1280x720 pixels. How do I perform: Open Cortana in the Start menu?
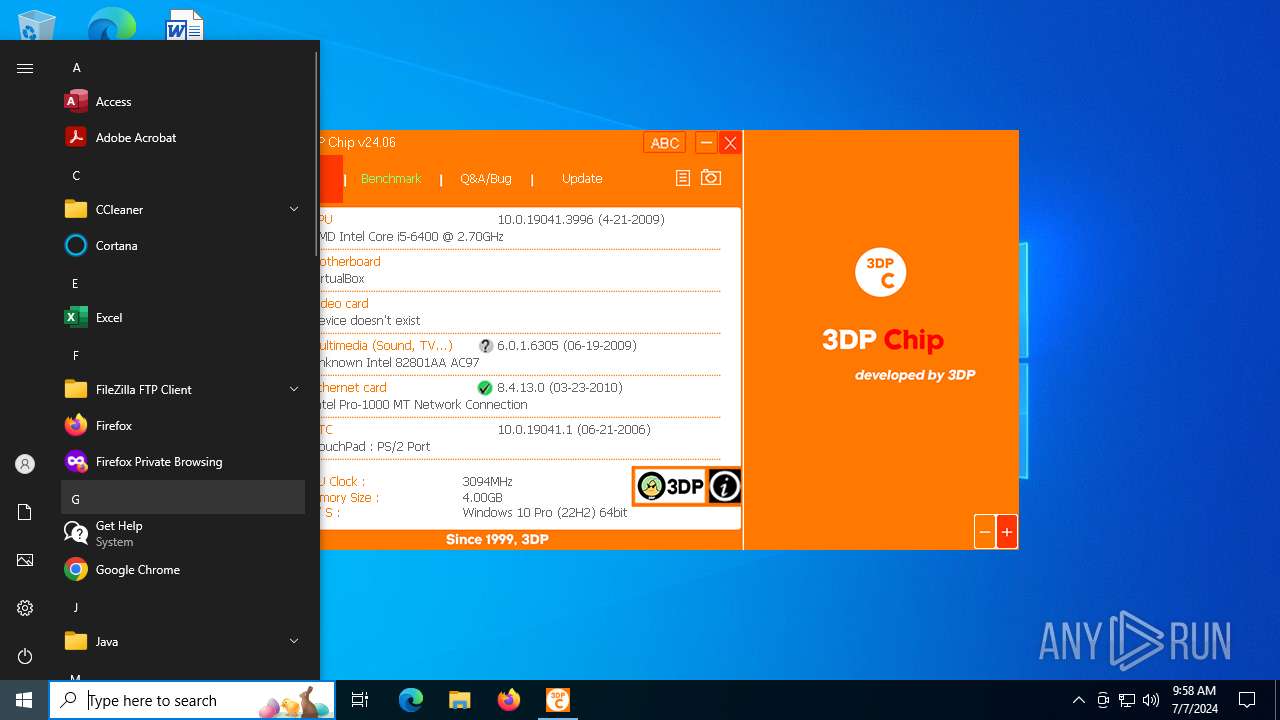[x=183, y=246]
